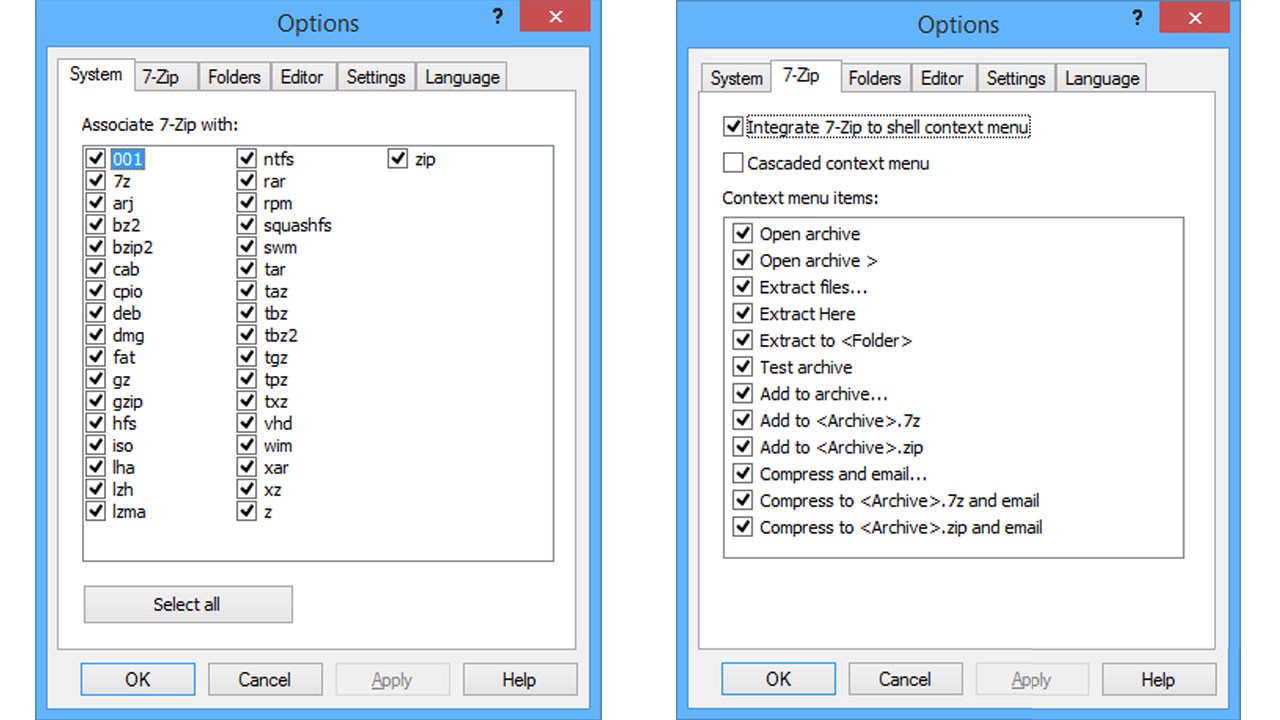Click the ? help icon in the right Options title bar

pos(1138,18)
